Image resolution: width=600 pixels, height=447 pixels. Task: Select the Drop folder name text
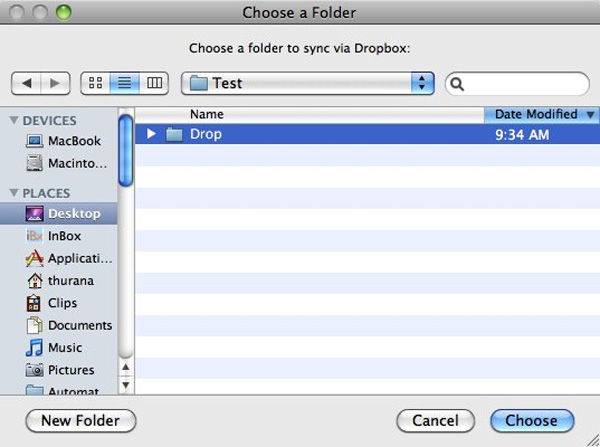point(206,134)
